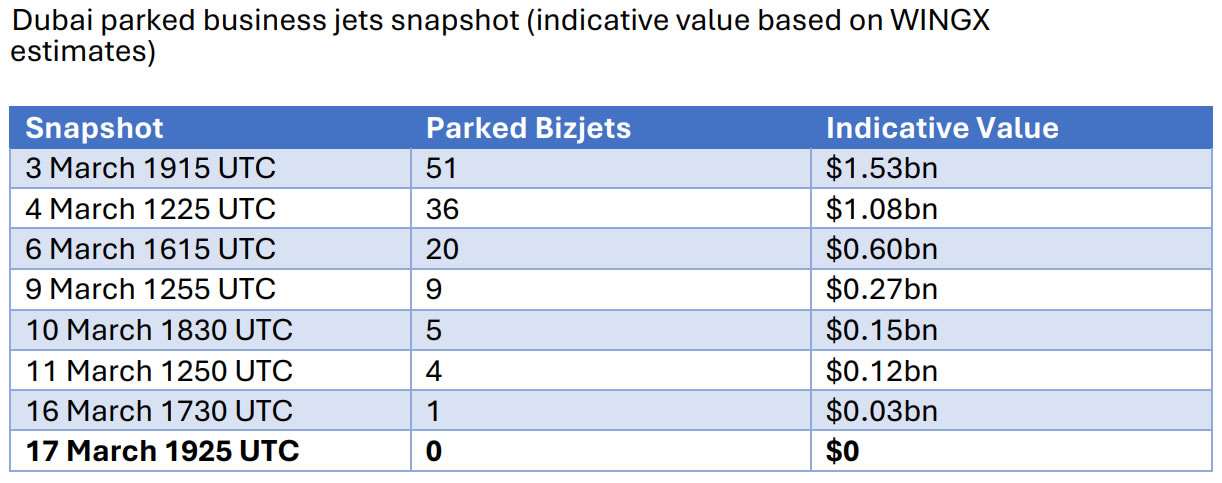Click the 4 March 1225 UTC cell
Viewport: 1222px width, 483px height.
point(150,209)
